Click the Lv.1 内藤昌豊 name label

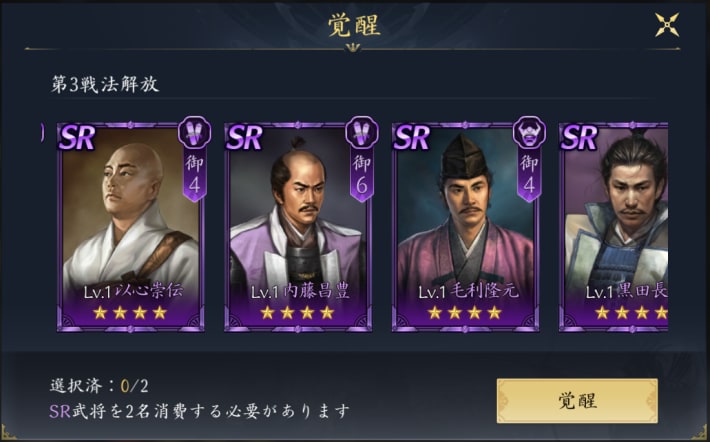tap(301, 292)
